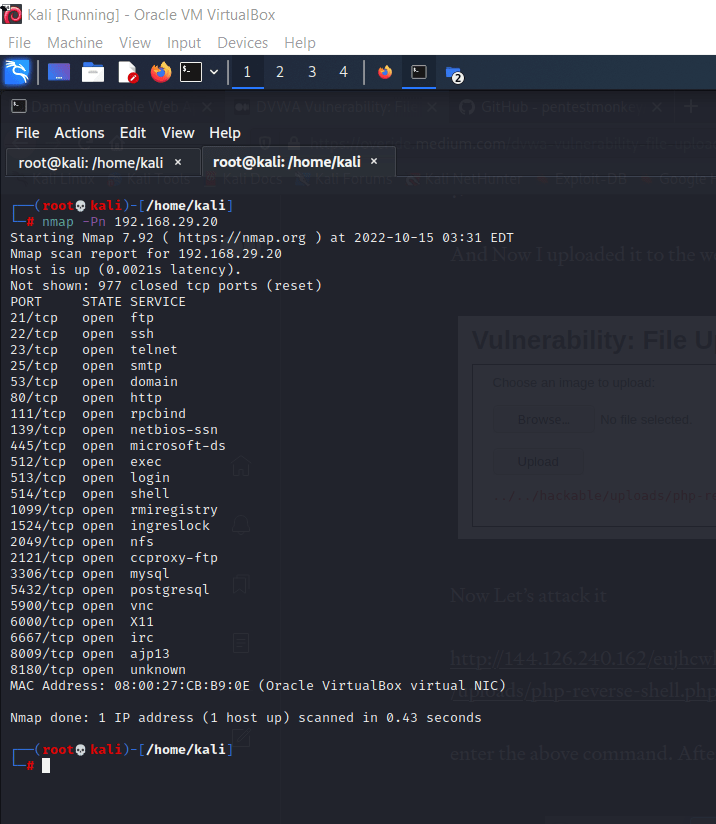Viewport: 716px width, 824px height.
Task: Open the grouped file manager windows icon
Action: [454, 74]
